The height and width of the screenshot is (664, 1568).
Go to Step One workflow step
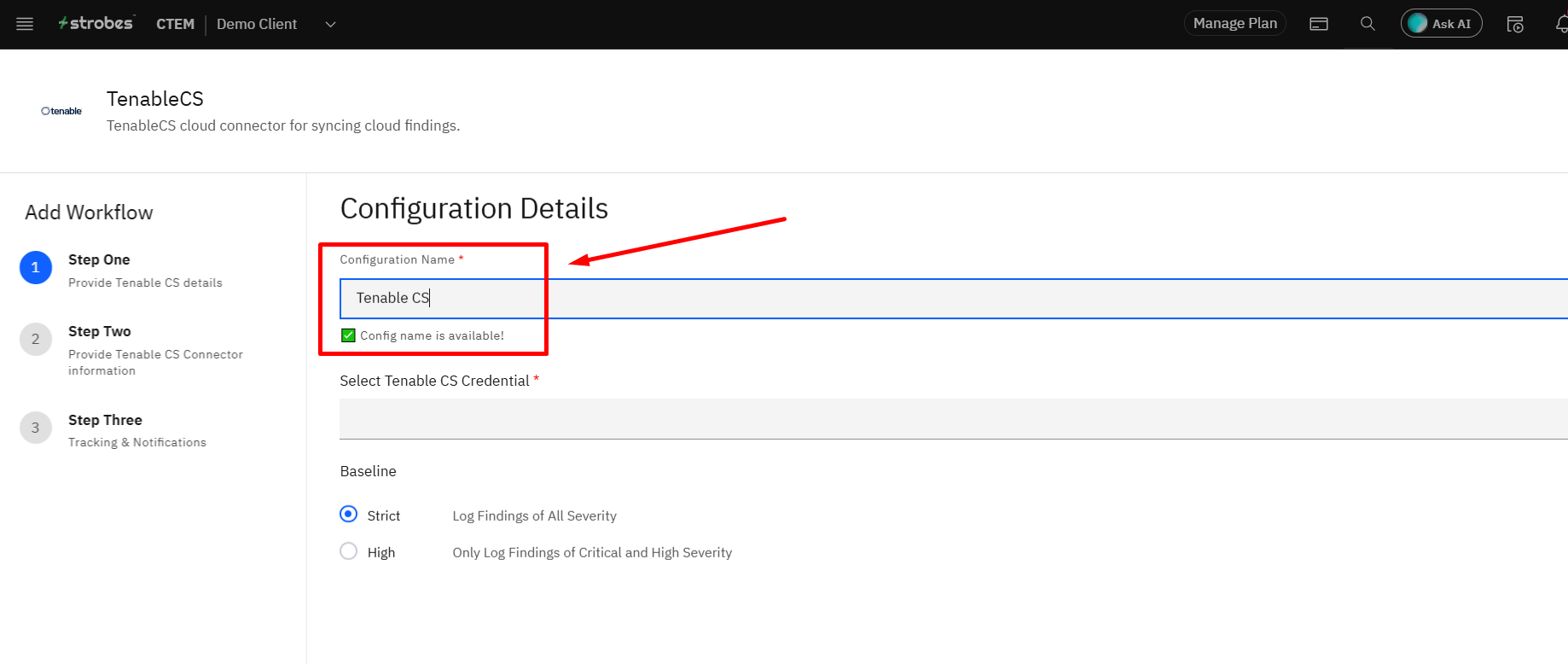pyautogui.click(x=99, y=259)
